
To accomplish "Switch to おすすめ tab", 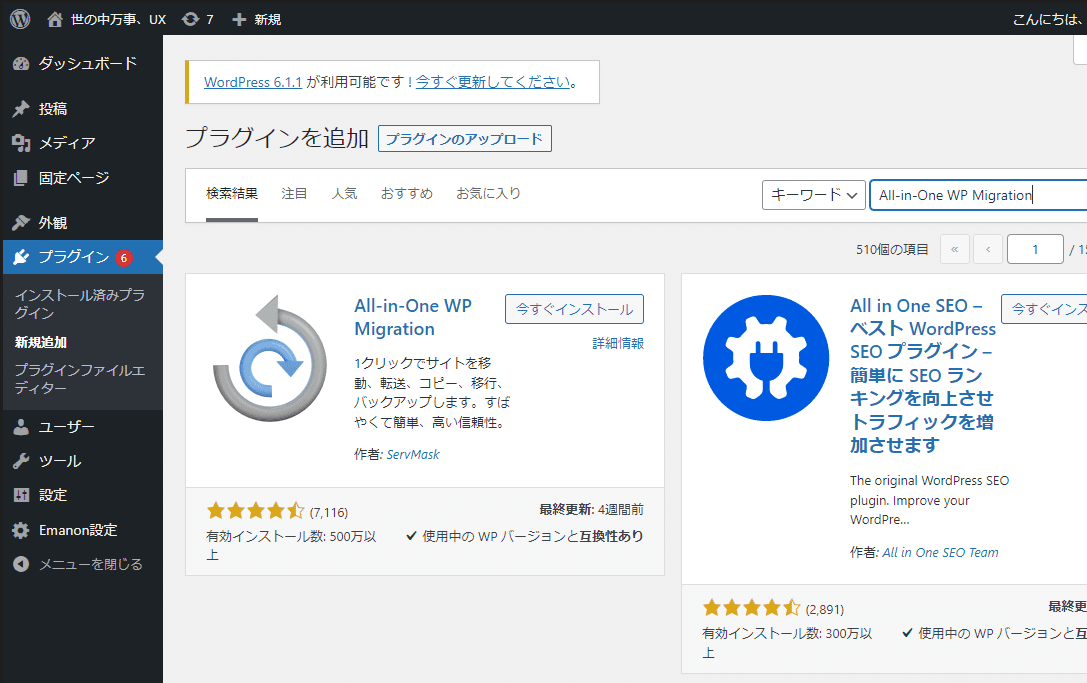I will coord(407,193).
